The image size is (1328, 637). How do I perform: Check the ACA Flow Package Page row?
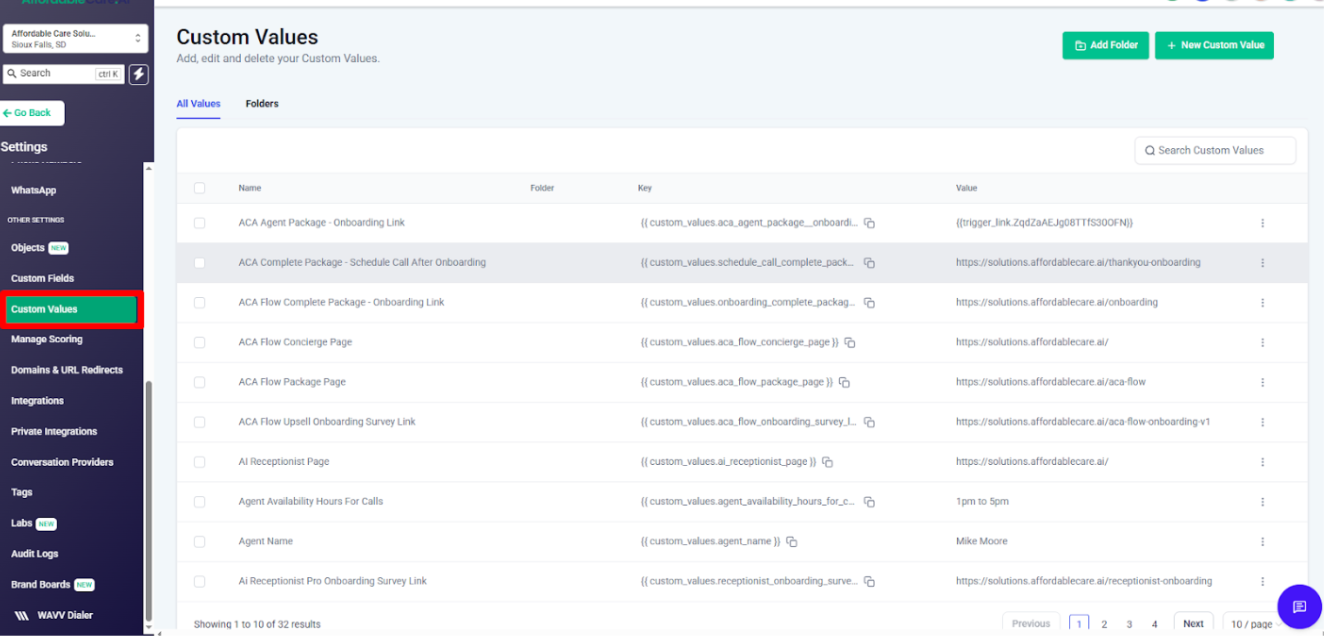click(x=199, y=382)
